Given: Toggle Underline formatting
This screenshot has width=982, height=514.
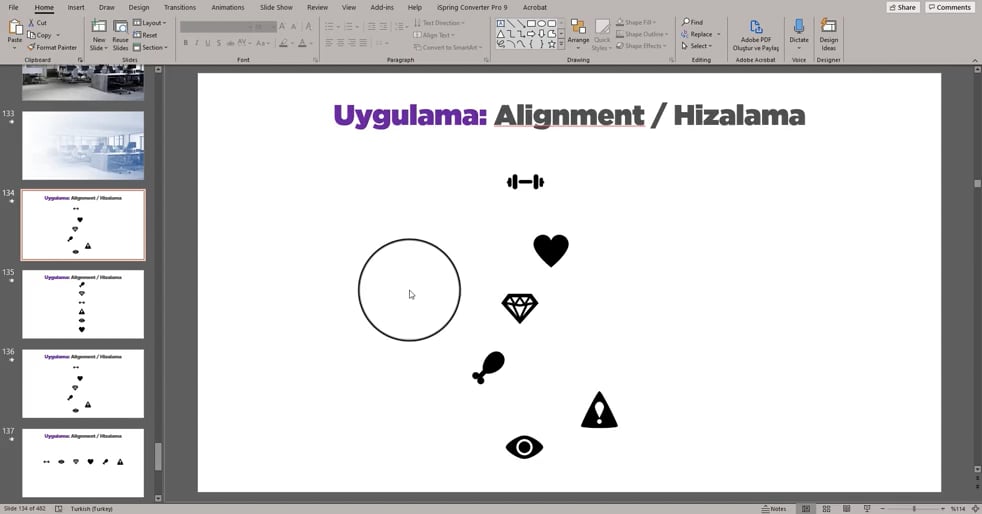Looking at the screenshot, I should tap(208, 43).
